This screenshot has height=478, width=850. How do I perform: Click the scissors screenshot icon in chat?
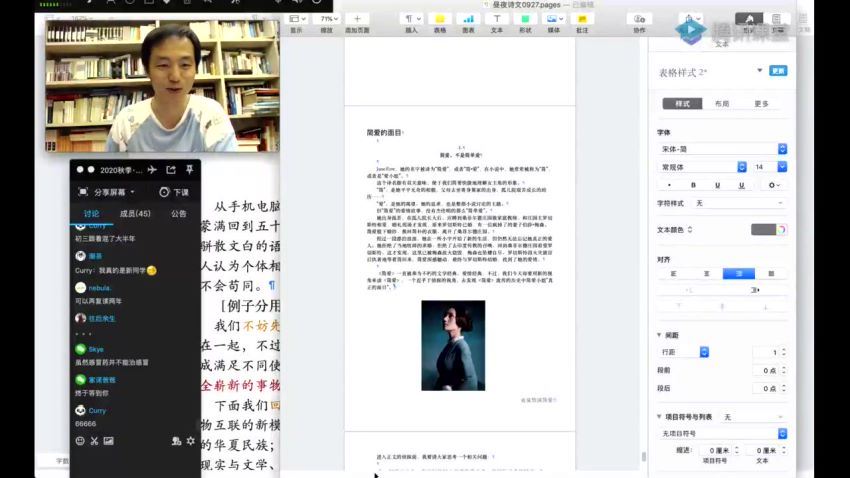click(x=94, y=441)
